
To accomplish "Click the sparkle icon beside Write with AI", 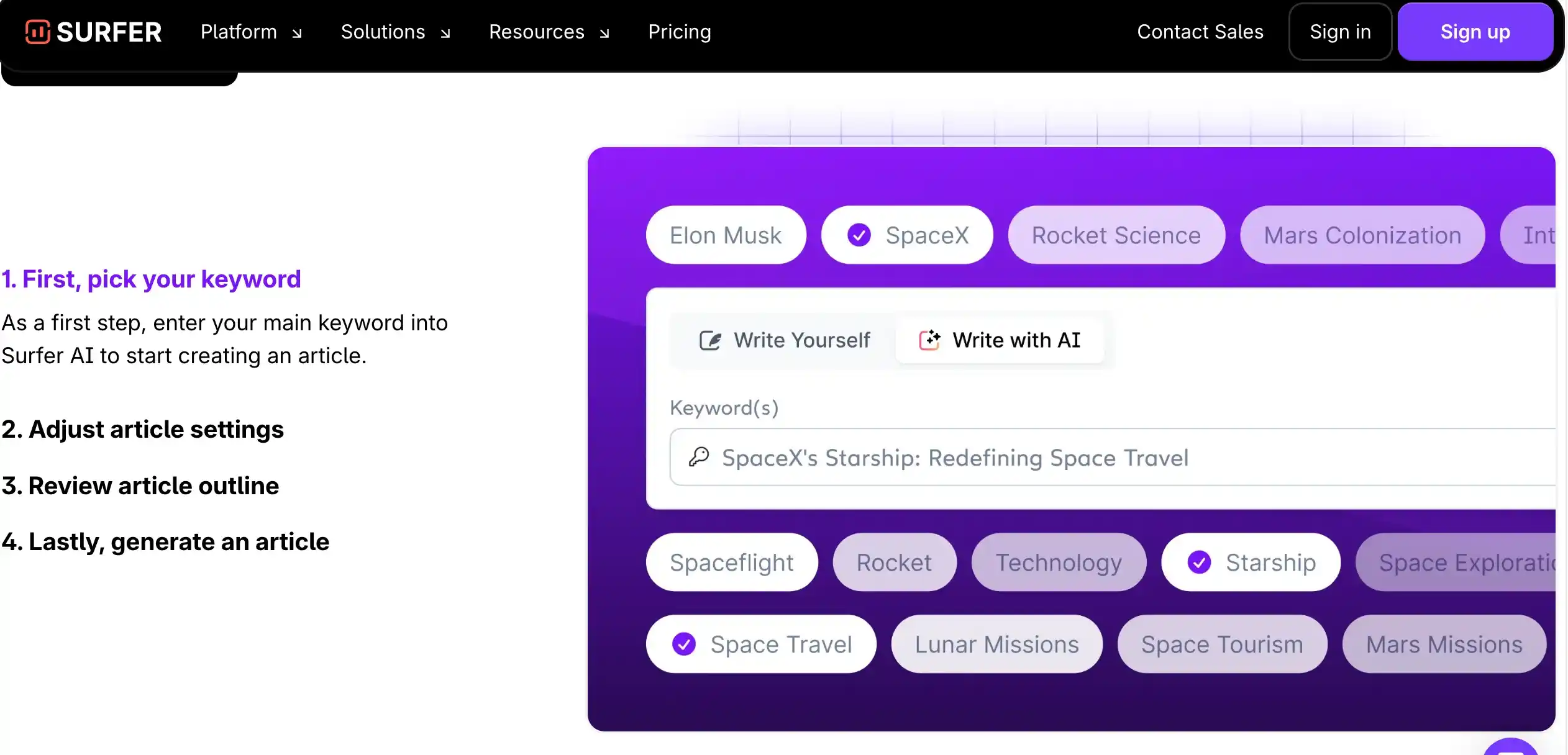I will pos(929,340).
